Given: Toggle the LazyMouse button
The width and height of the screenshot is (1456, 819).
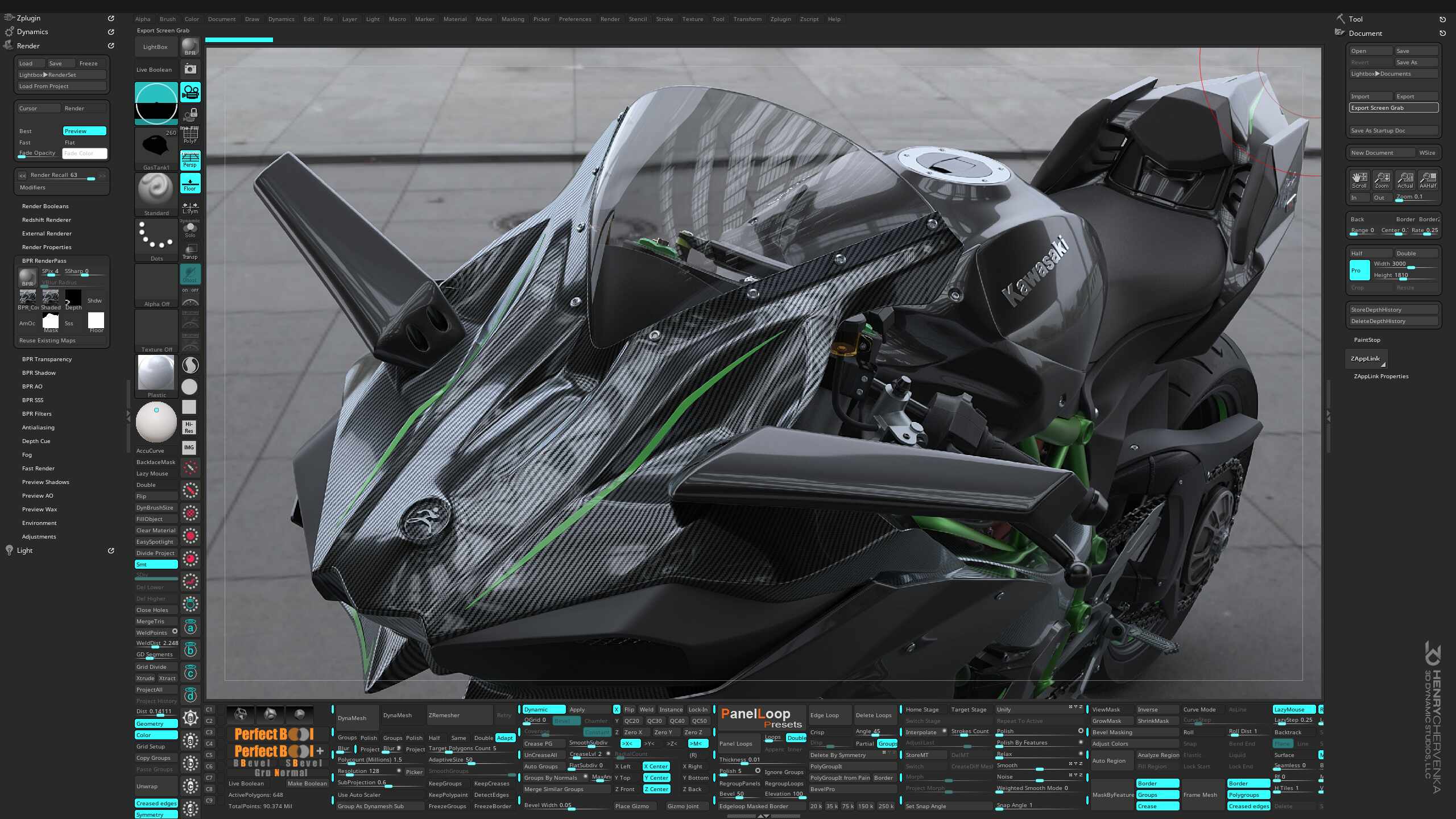Looking at the screenshot, I should coord(1294,709).
